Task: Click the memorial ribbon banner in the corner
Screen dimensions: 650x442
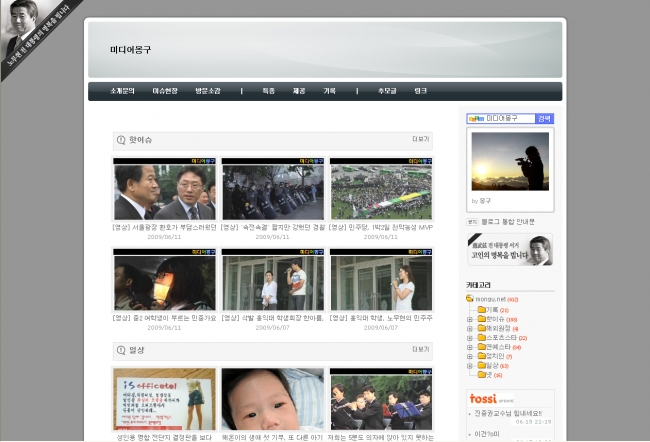Action: tap(37, 35)
